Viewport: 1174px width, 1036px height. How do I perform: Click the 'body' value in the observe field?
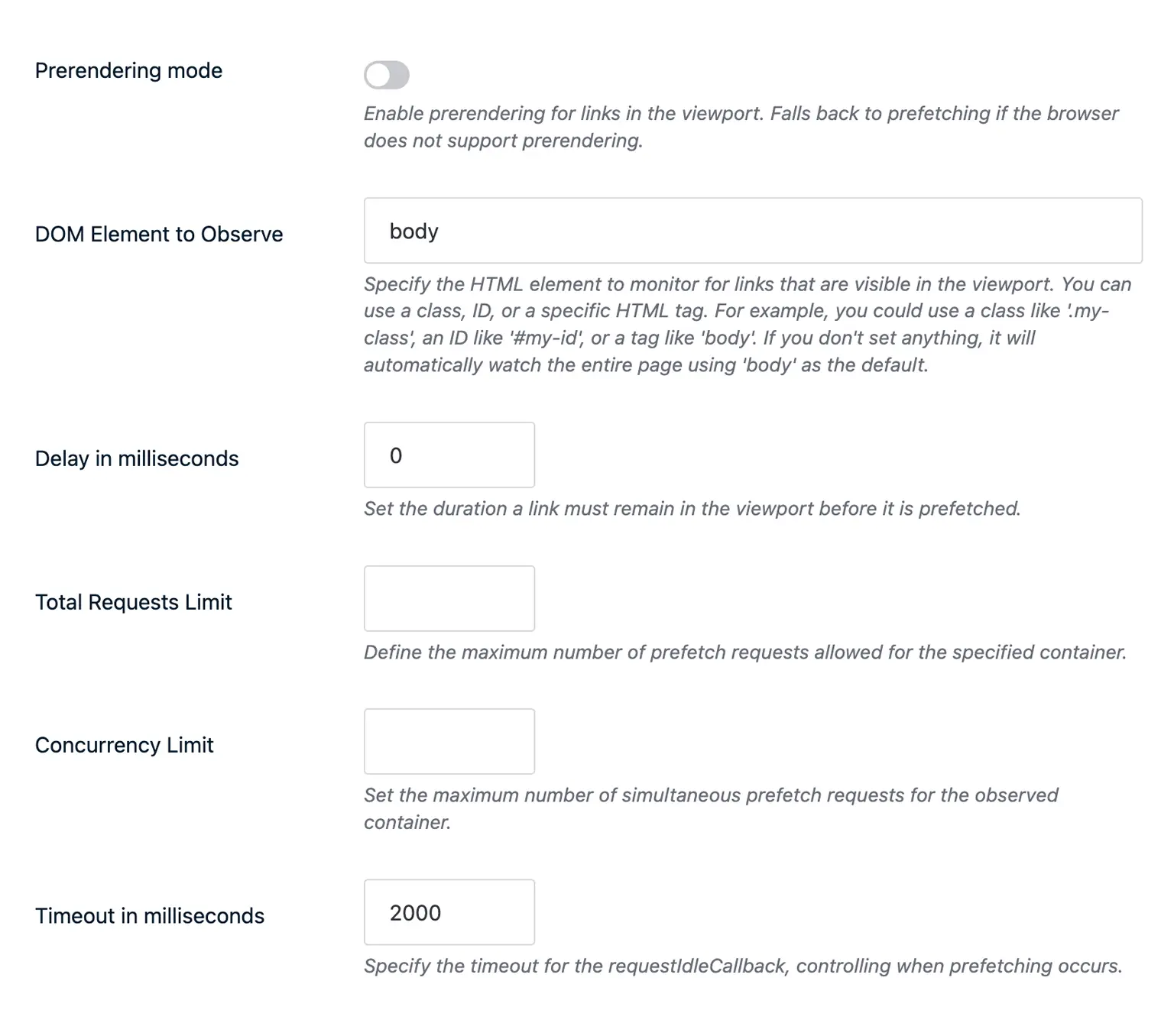pos(413,230)
